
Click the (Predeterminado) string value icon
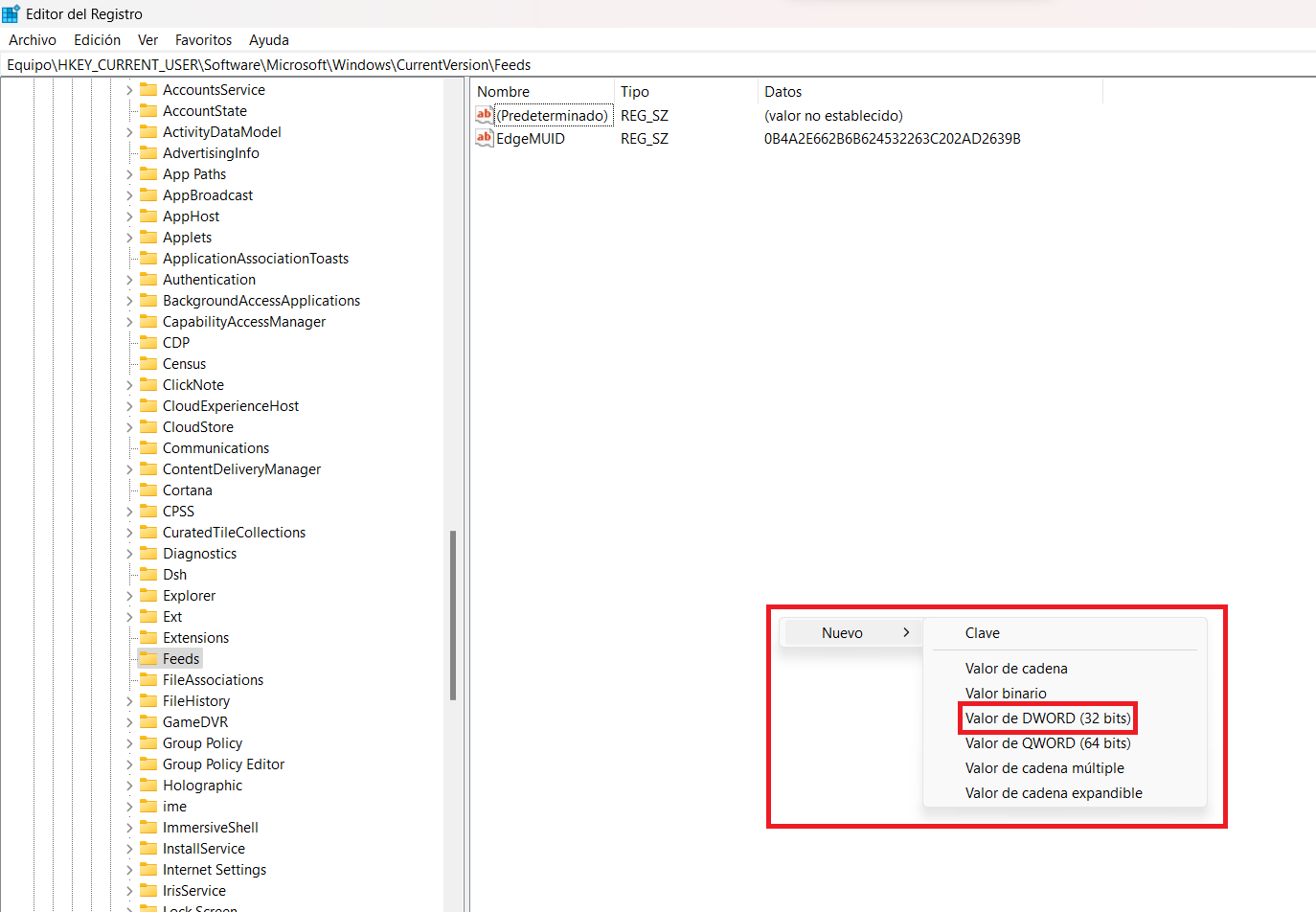point(485,116)
